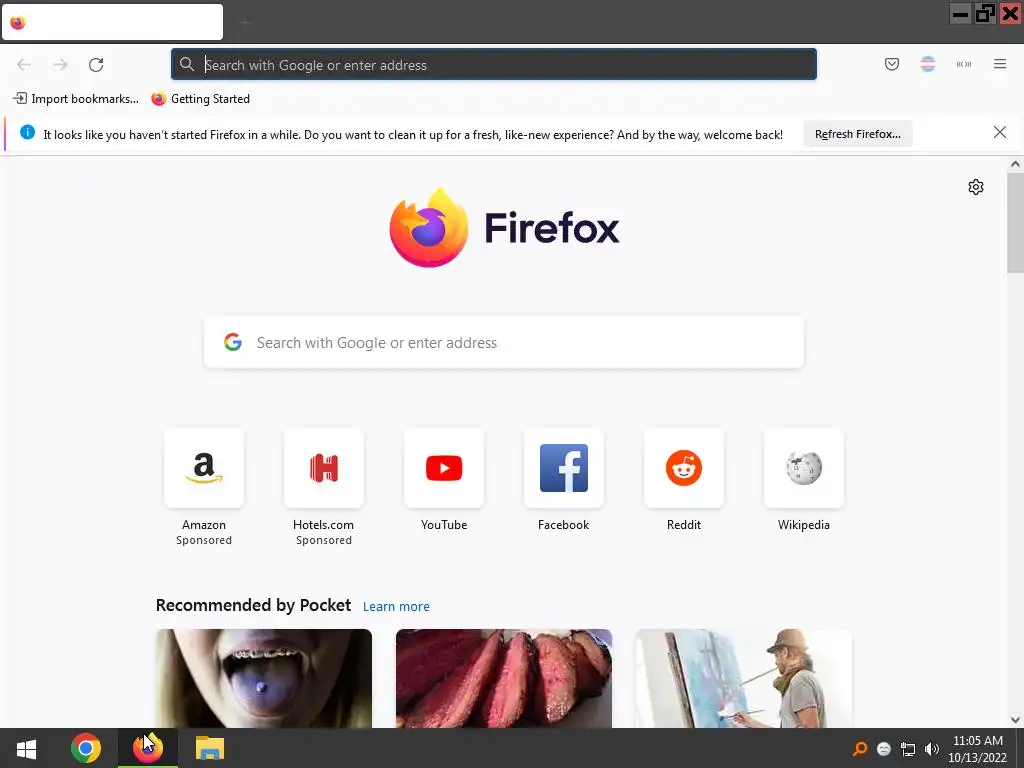The image size is (1024, 768).
Task: Open Import bookmarks from the bookmarks toolbar
Action: [76, 99]
